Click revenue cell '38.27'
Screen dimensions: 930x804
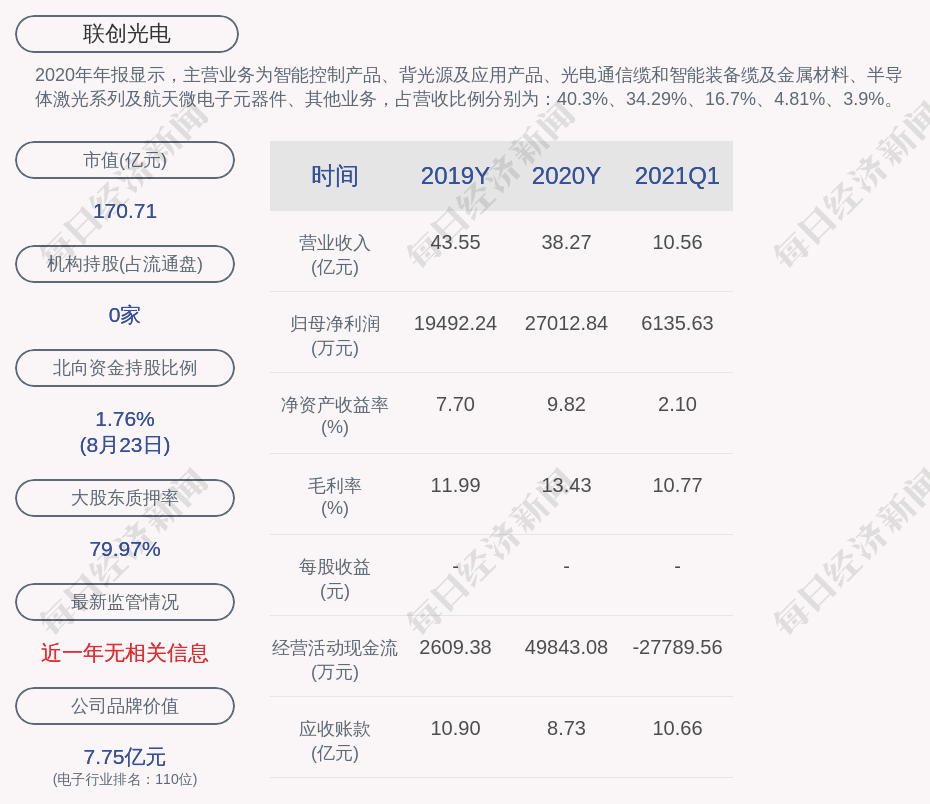[x=566, y=243]
